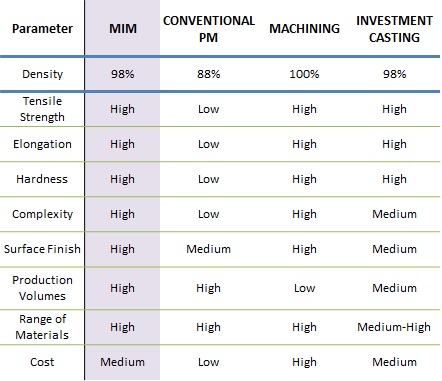Select the Elongation row label
This screenshot has width=442, height=381.
[x=42, y=144]
